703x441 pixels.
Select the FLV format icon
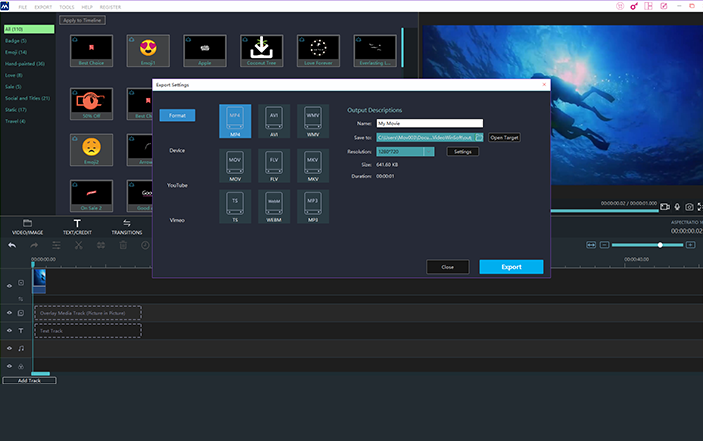point(273,163)
